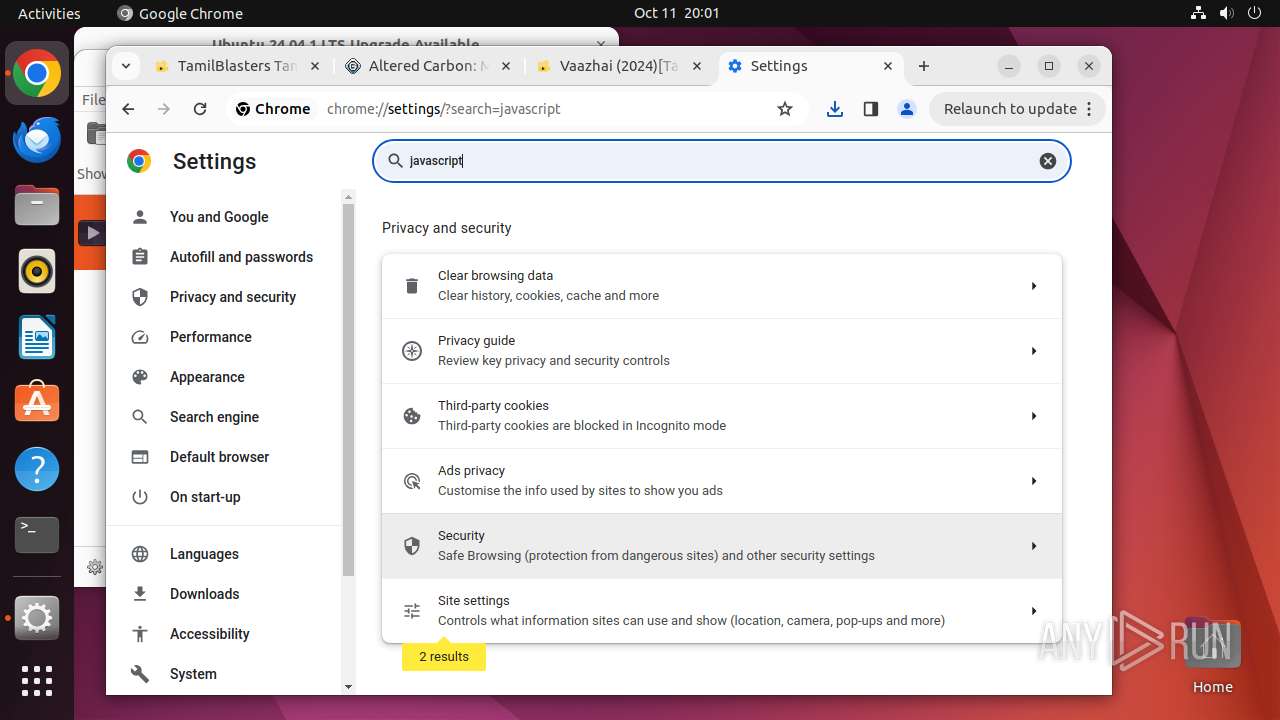1280x720 pixels.
Task: Close the Altered Carbon tab
Action: (x=505, y=66)
